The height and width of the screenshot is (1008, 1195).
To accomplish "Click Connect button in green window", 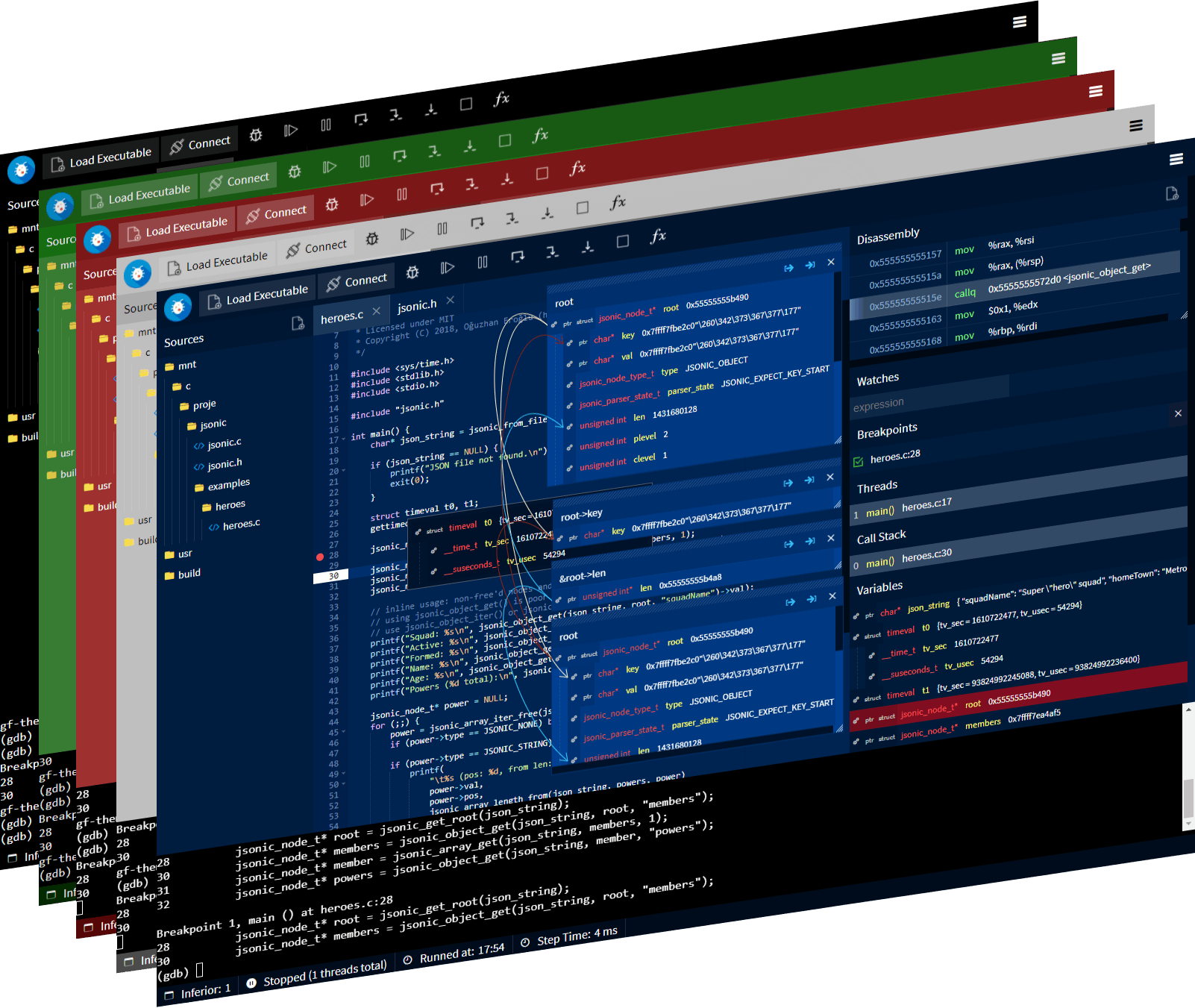I will click(239, 181).
